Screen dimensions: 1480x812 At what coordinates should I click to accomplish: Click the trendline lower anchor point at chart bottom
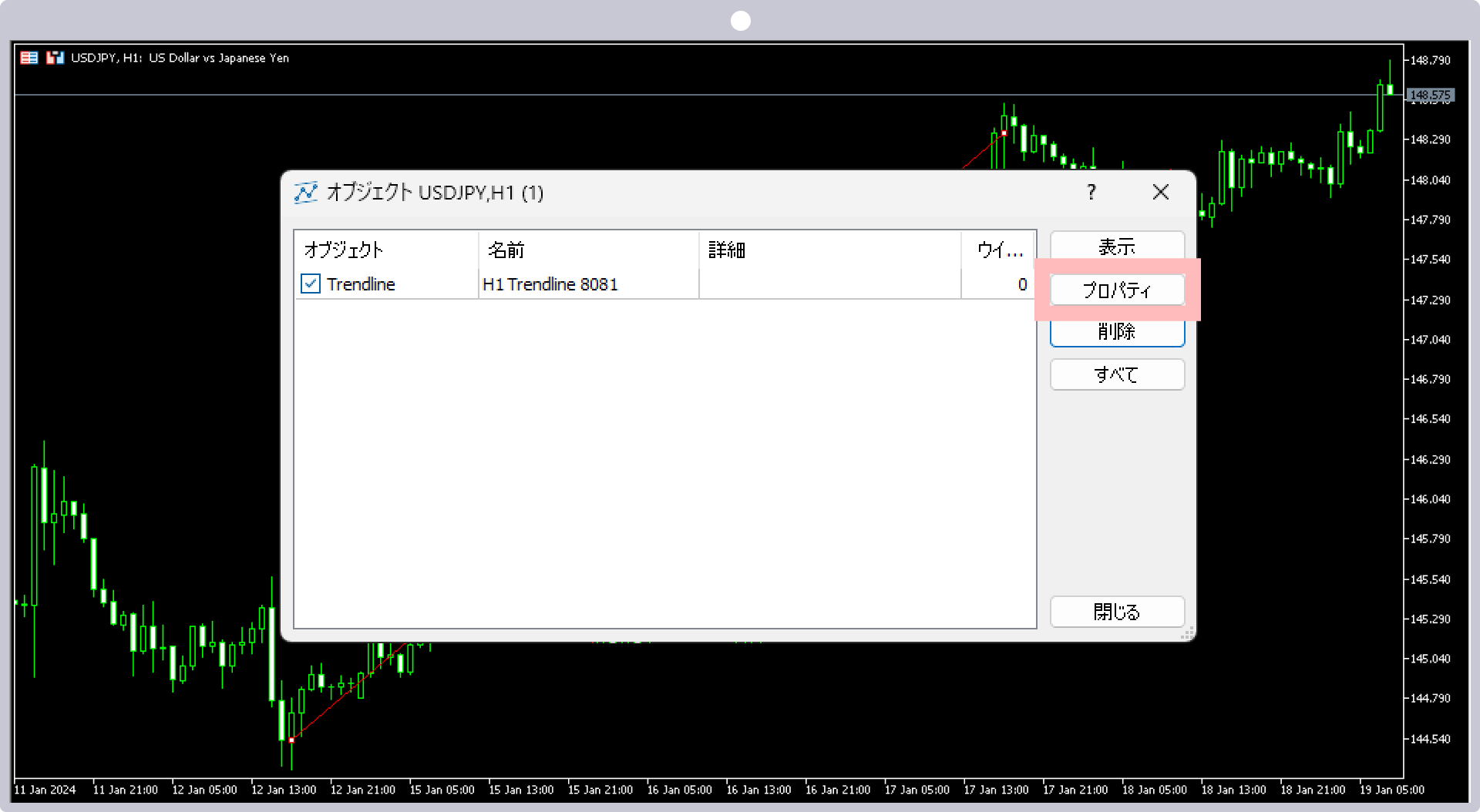291,740
